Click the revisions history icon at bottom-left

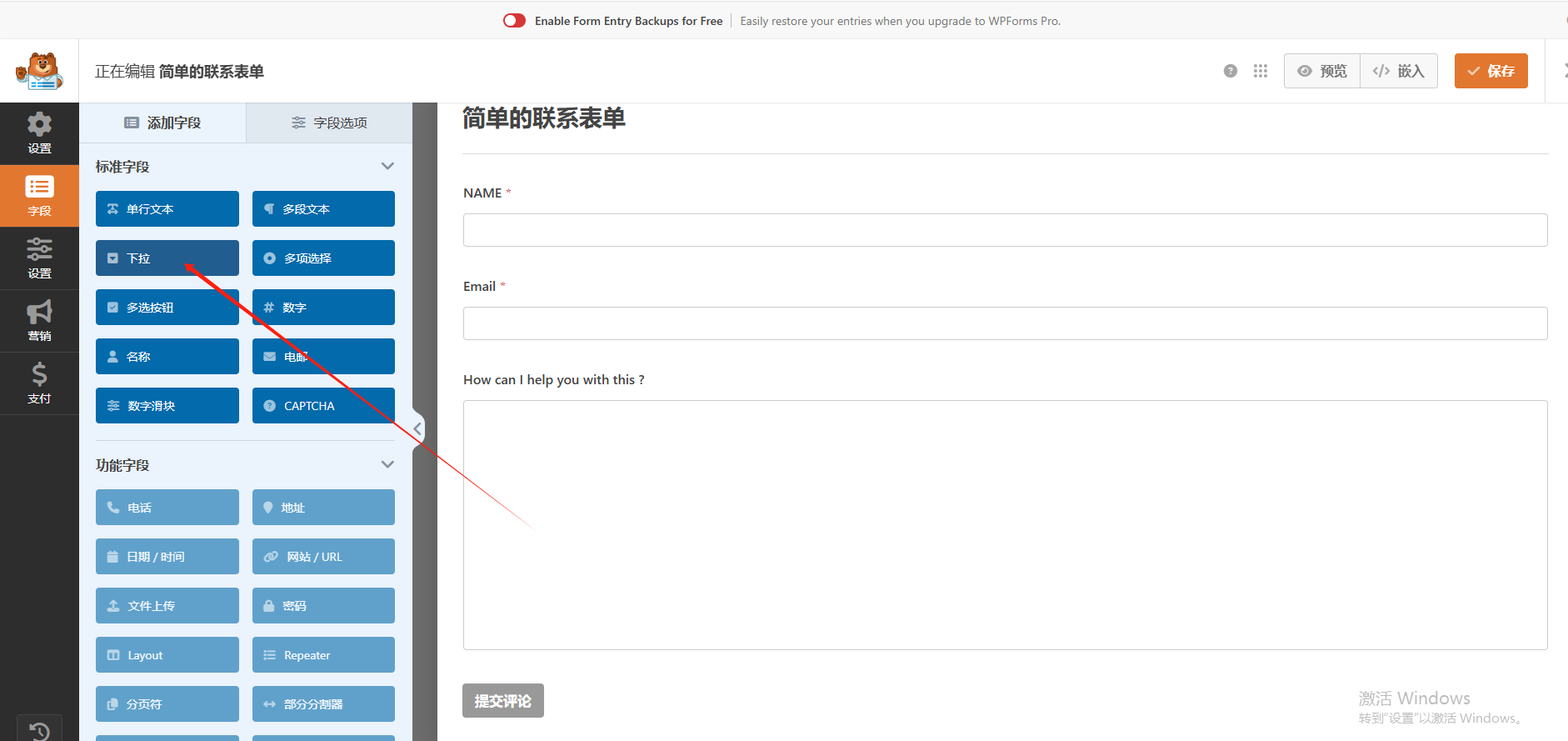click(x=39, y=730)
